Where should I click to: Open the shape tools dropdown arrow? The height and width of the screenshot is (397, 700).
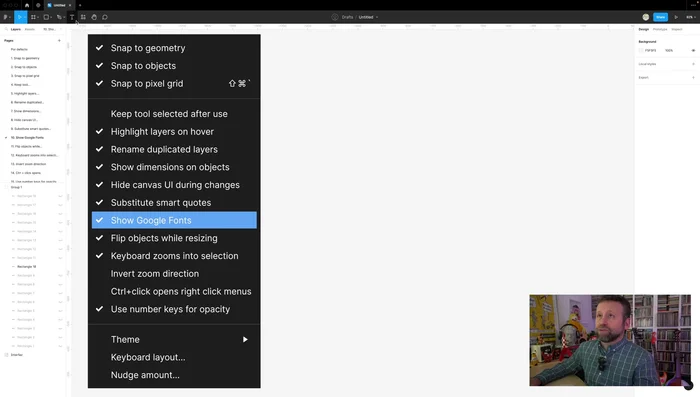(51, 17)
